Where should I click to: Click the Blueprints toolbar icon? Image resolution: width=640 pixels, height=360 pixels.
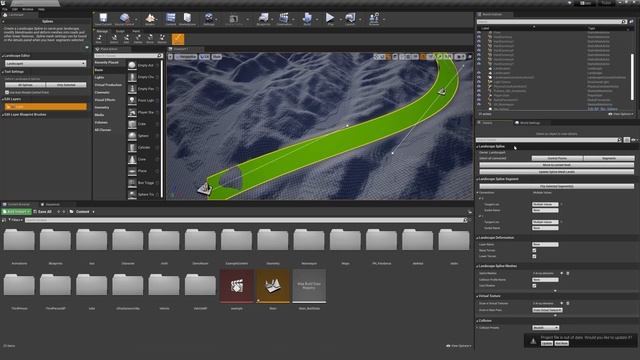click(264, 18)
